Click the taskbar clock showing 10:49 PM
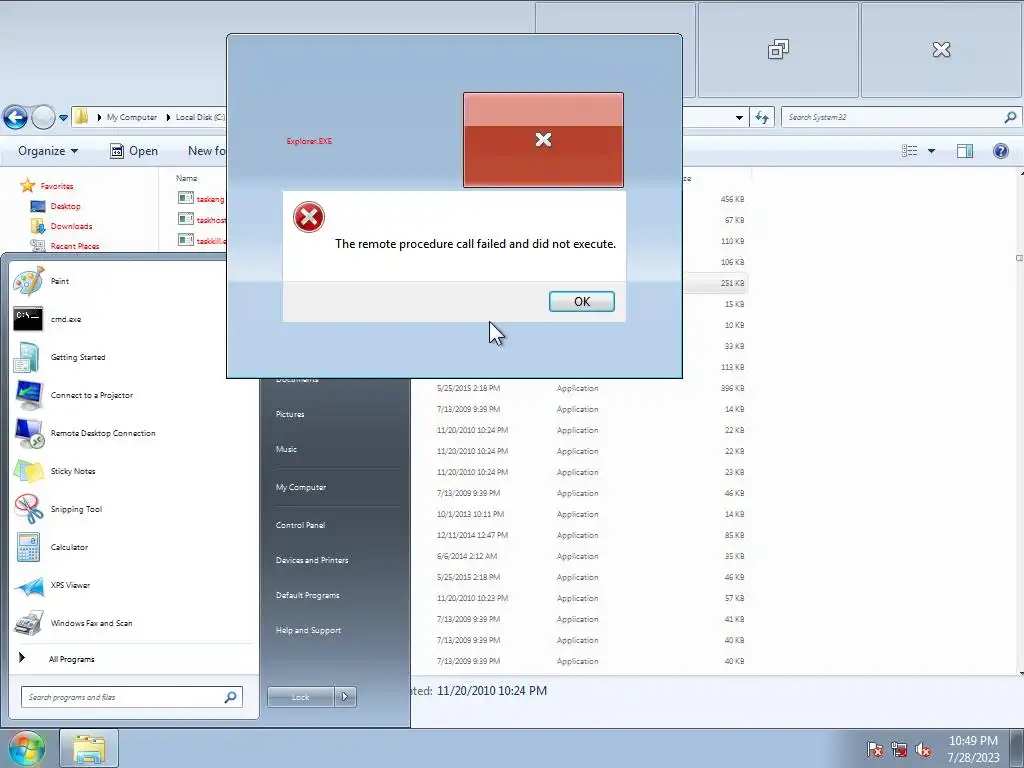This screenshot has height=768, width=1024. click(x=973, y=749)
